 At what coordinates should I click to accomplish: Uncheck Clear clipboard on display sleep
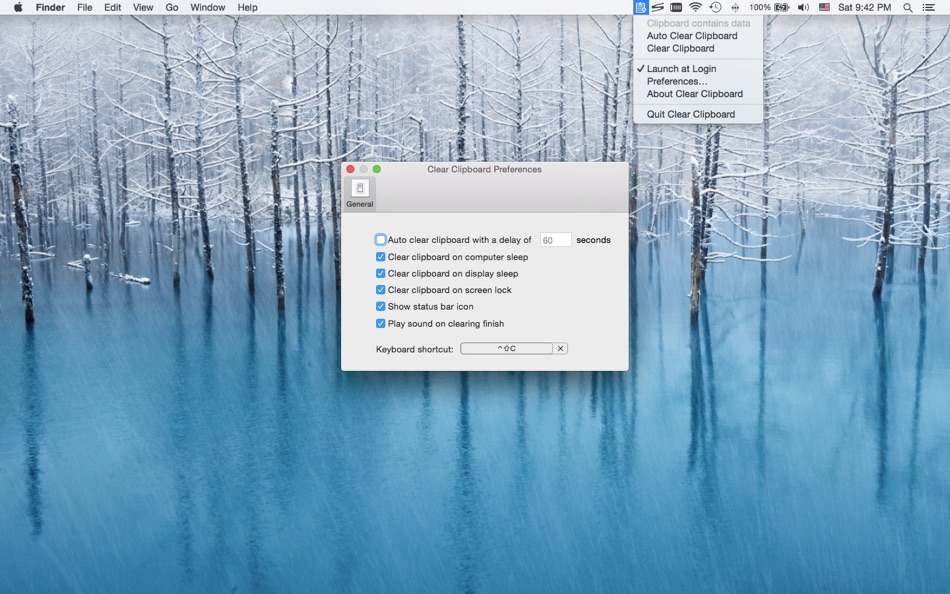pos(380,273)
